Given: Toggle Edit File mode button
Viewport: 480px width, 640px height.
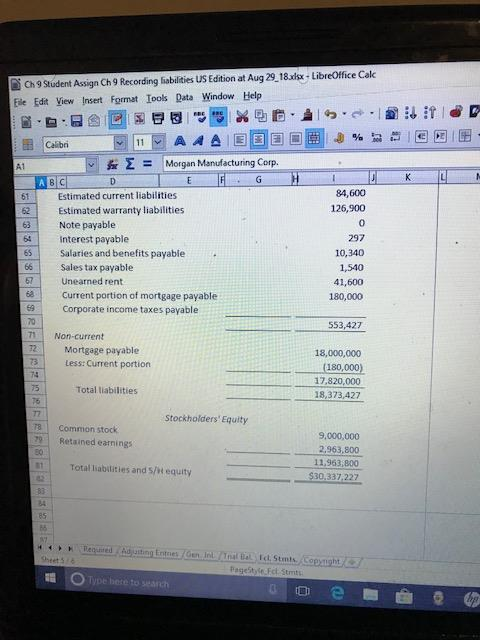Looking at the screenshot, I should coord(117,120).
